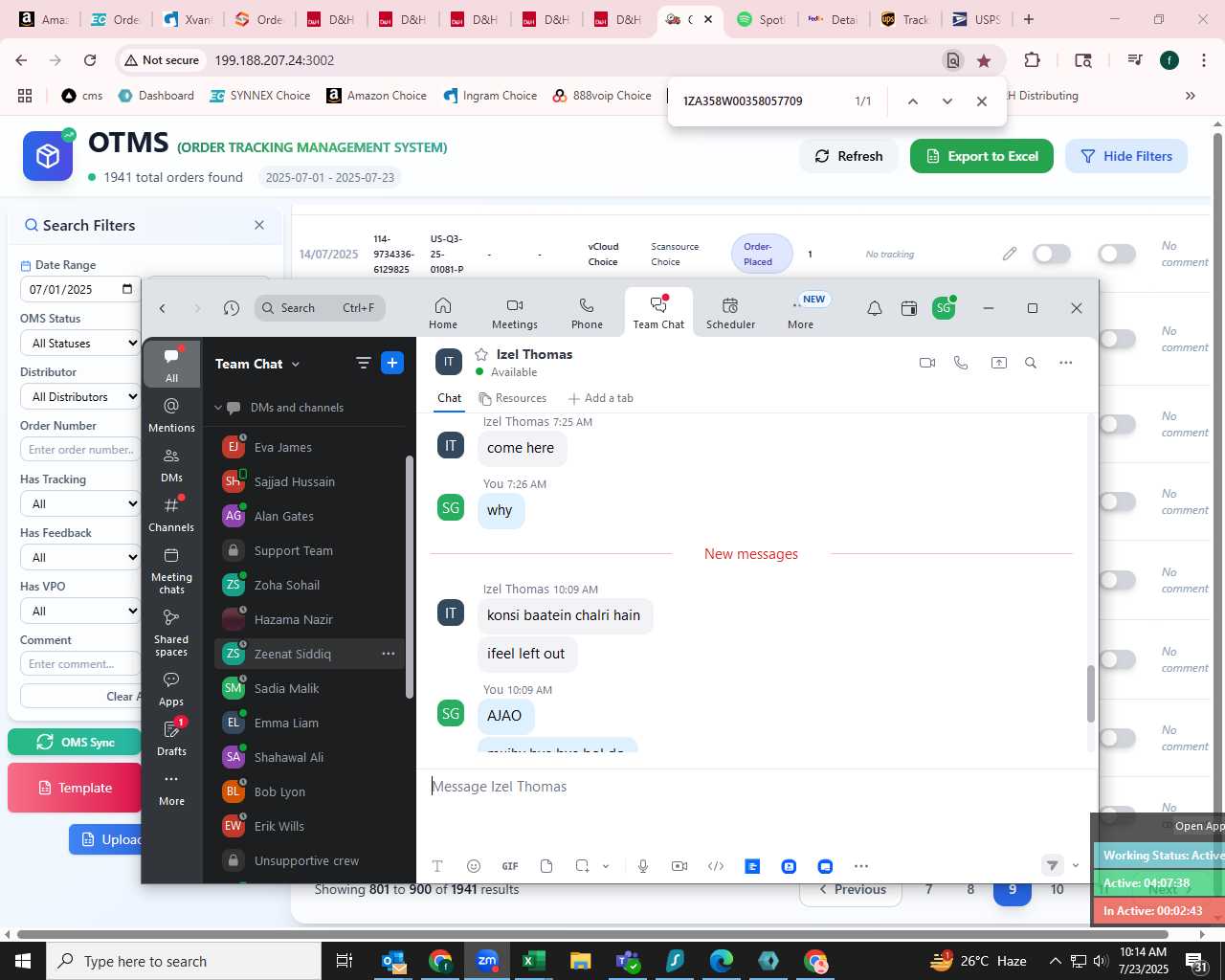
Task: Open the send options dropdown arrow
Action: (1076, 866)
